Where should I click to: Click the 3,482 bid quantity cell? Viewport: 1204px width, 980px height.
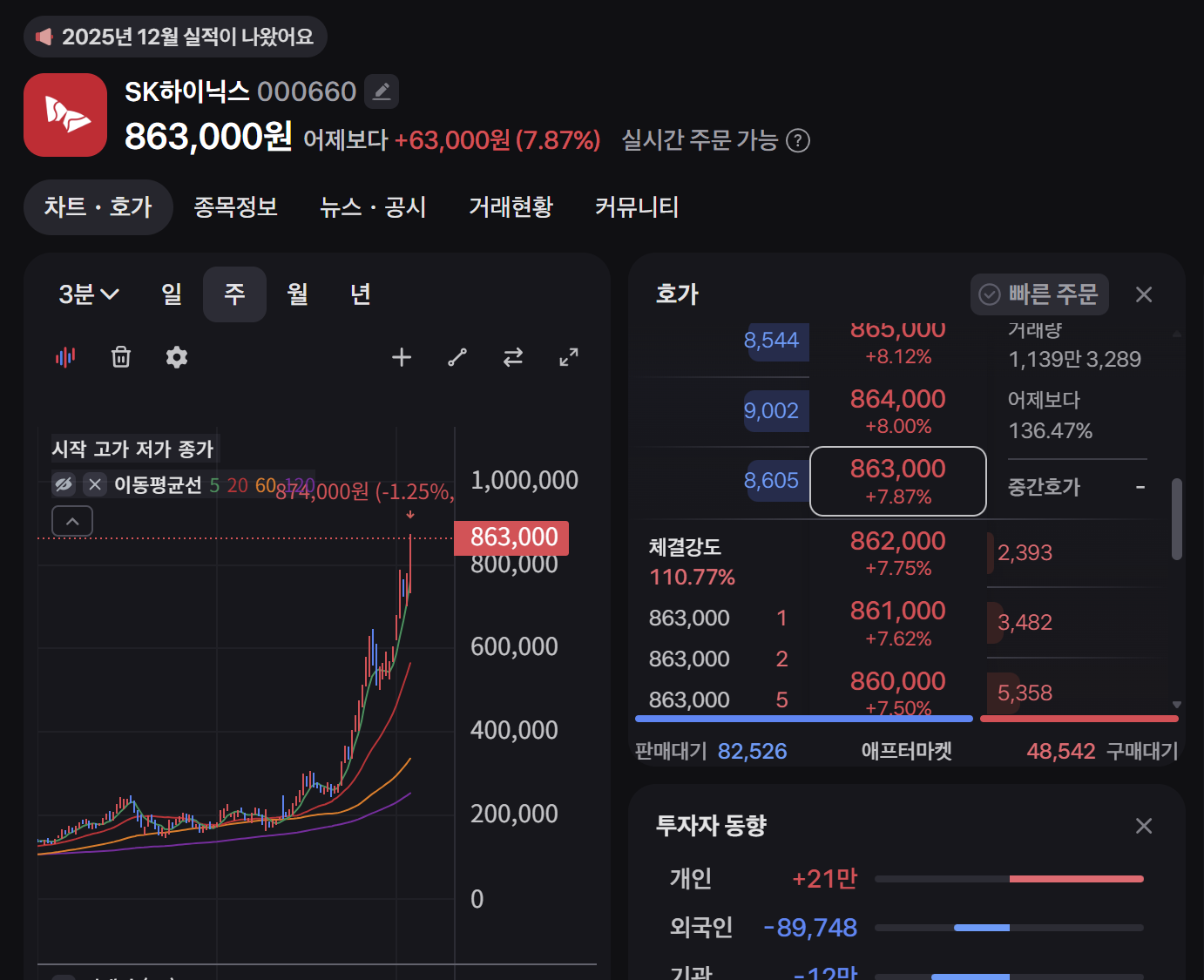coord(1025,622)
